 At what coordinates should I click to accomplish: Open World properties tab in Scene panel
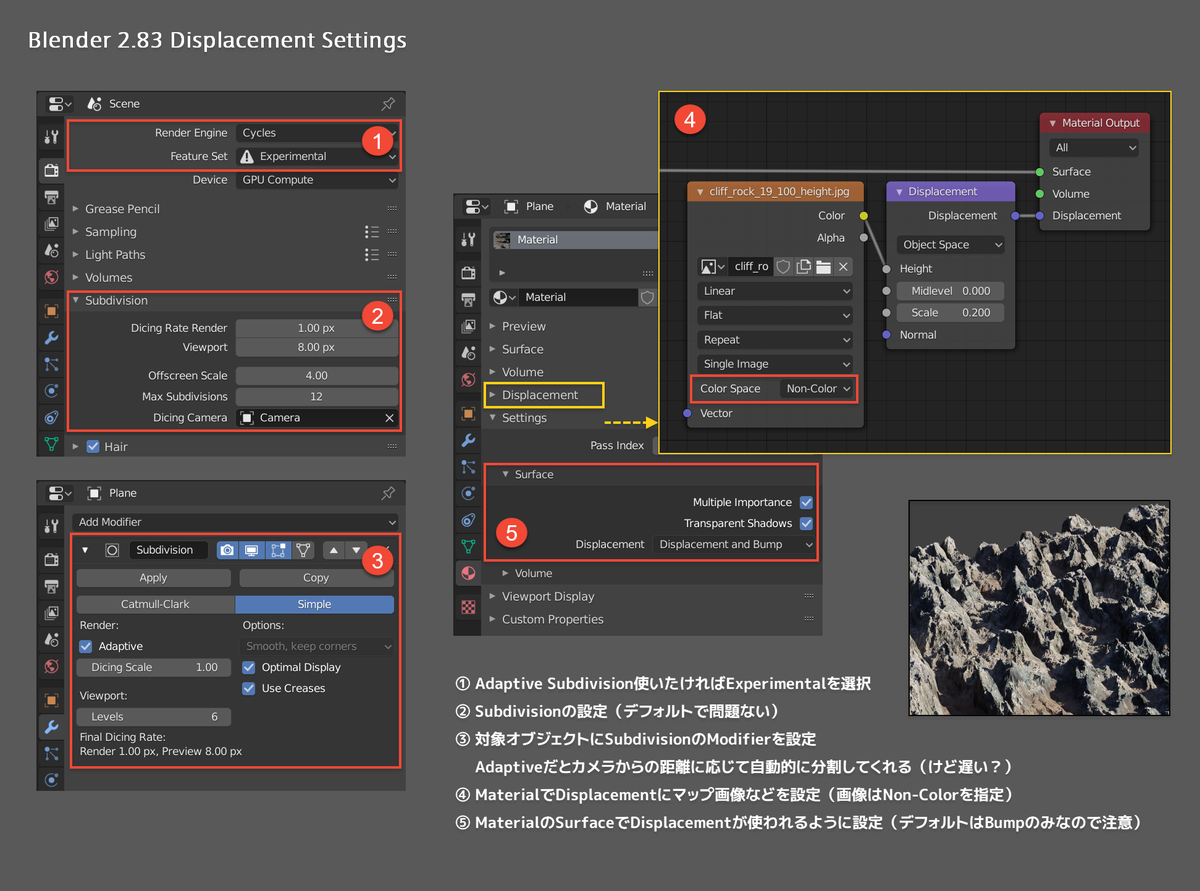pos(51,276)
